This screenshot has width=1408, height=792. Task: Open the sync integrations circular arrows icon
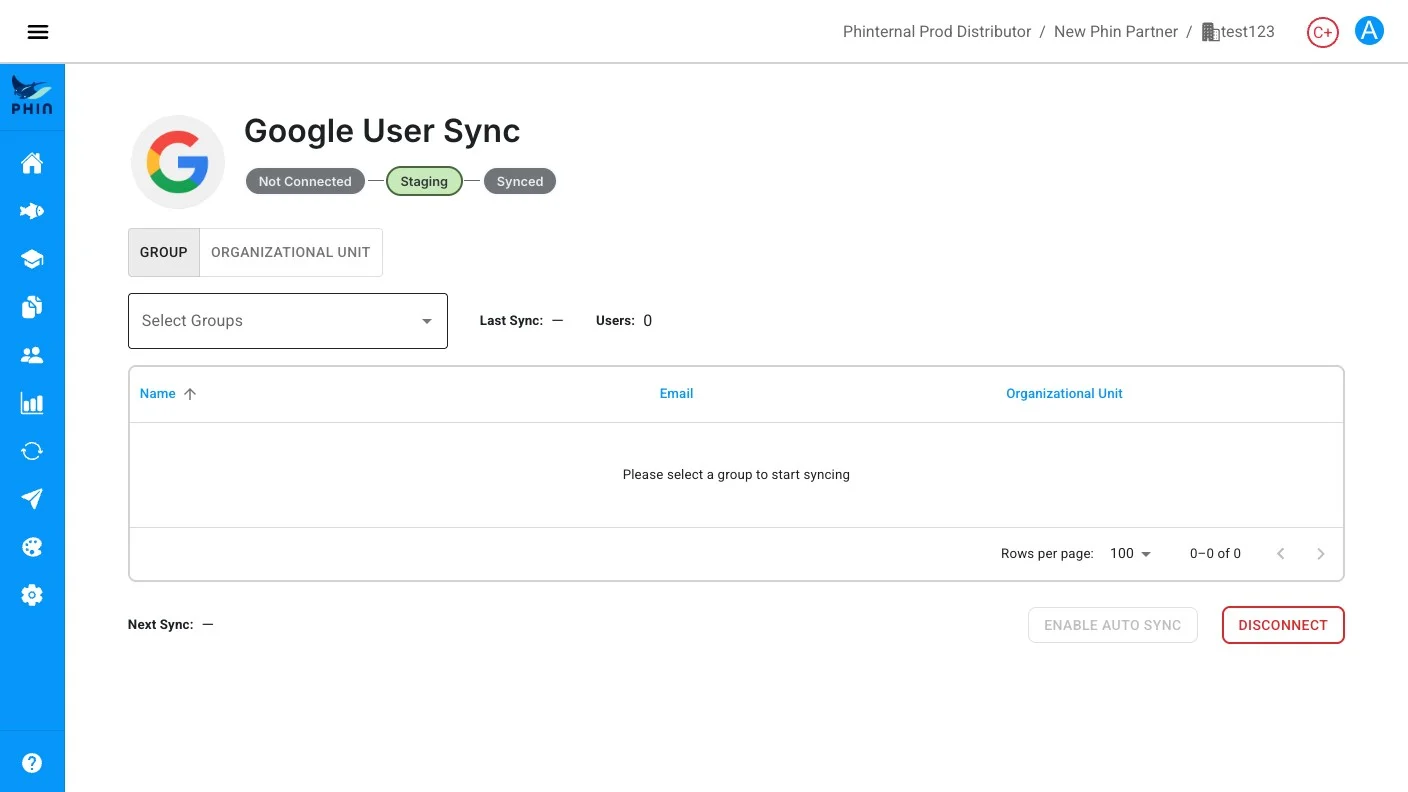point(32,451)
